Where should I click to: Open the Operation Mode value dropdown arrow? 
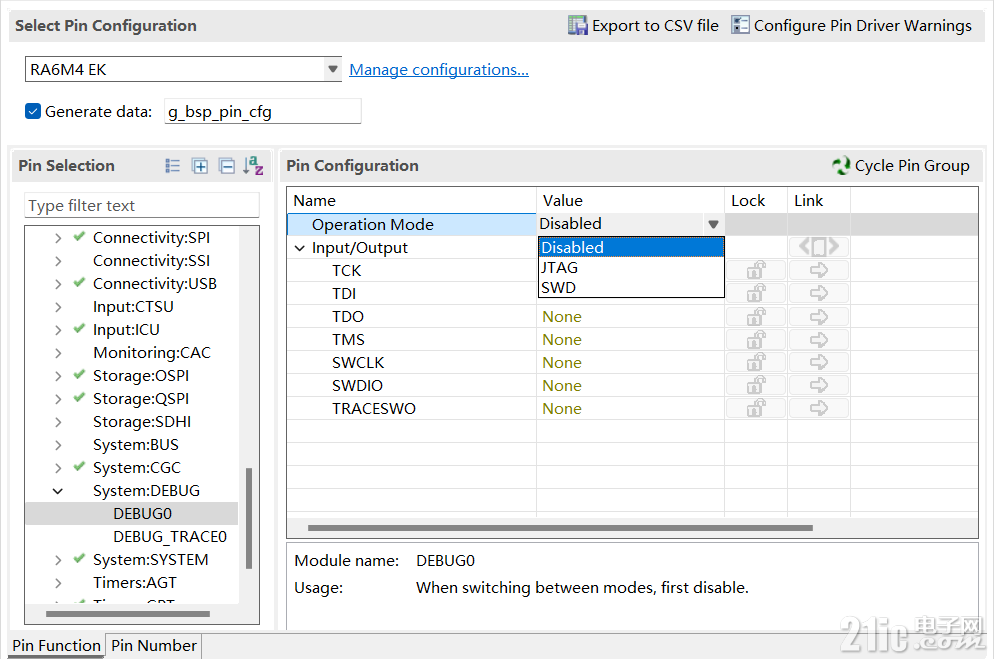713,224
